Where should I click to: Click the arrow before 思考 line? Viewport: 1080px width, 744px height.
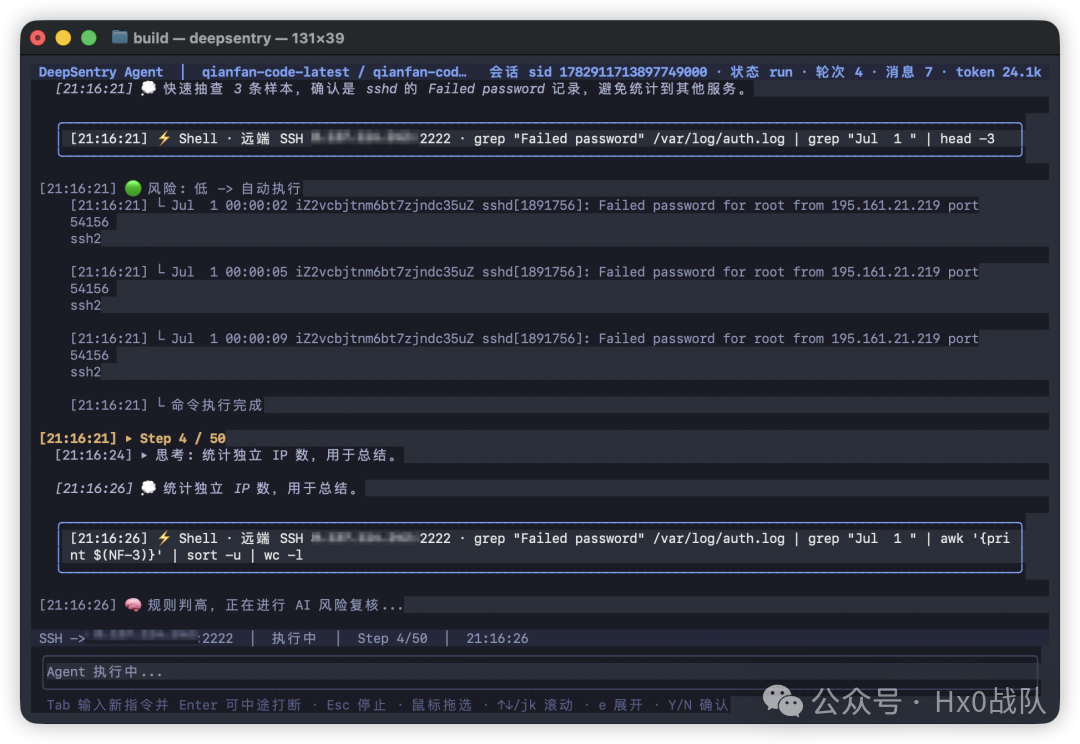pos(143,455)
